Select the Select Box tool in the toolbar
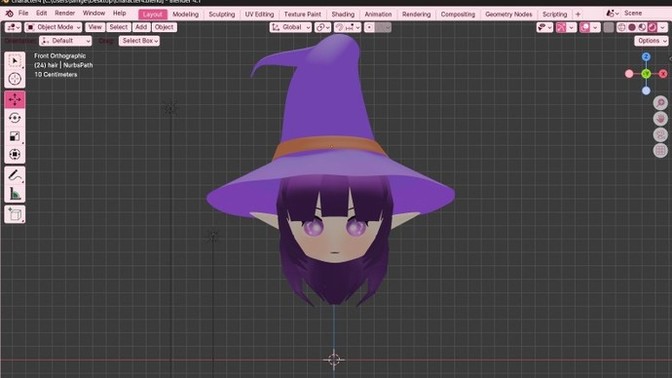The image size is (672, 378). [15, 61]
